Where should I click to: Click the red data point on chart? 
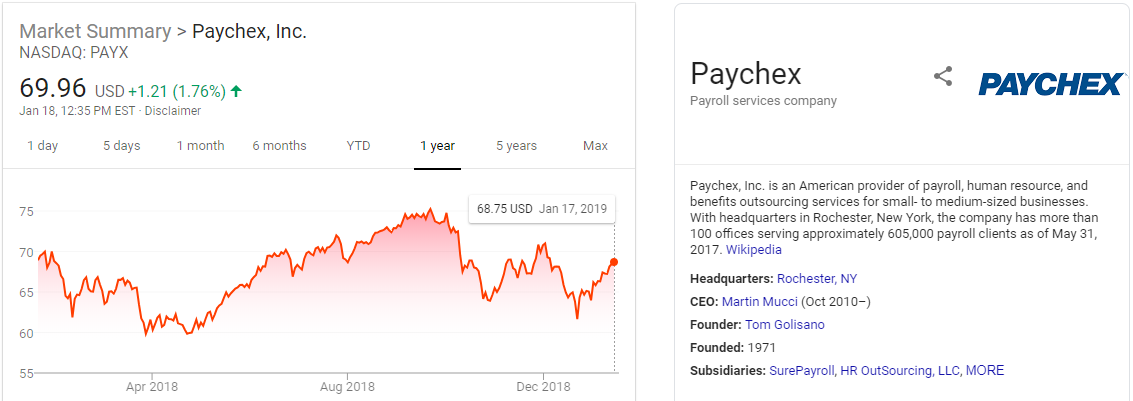pyautogui.click(x=614, y=262)
